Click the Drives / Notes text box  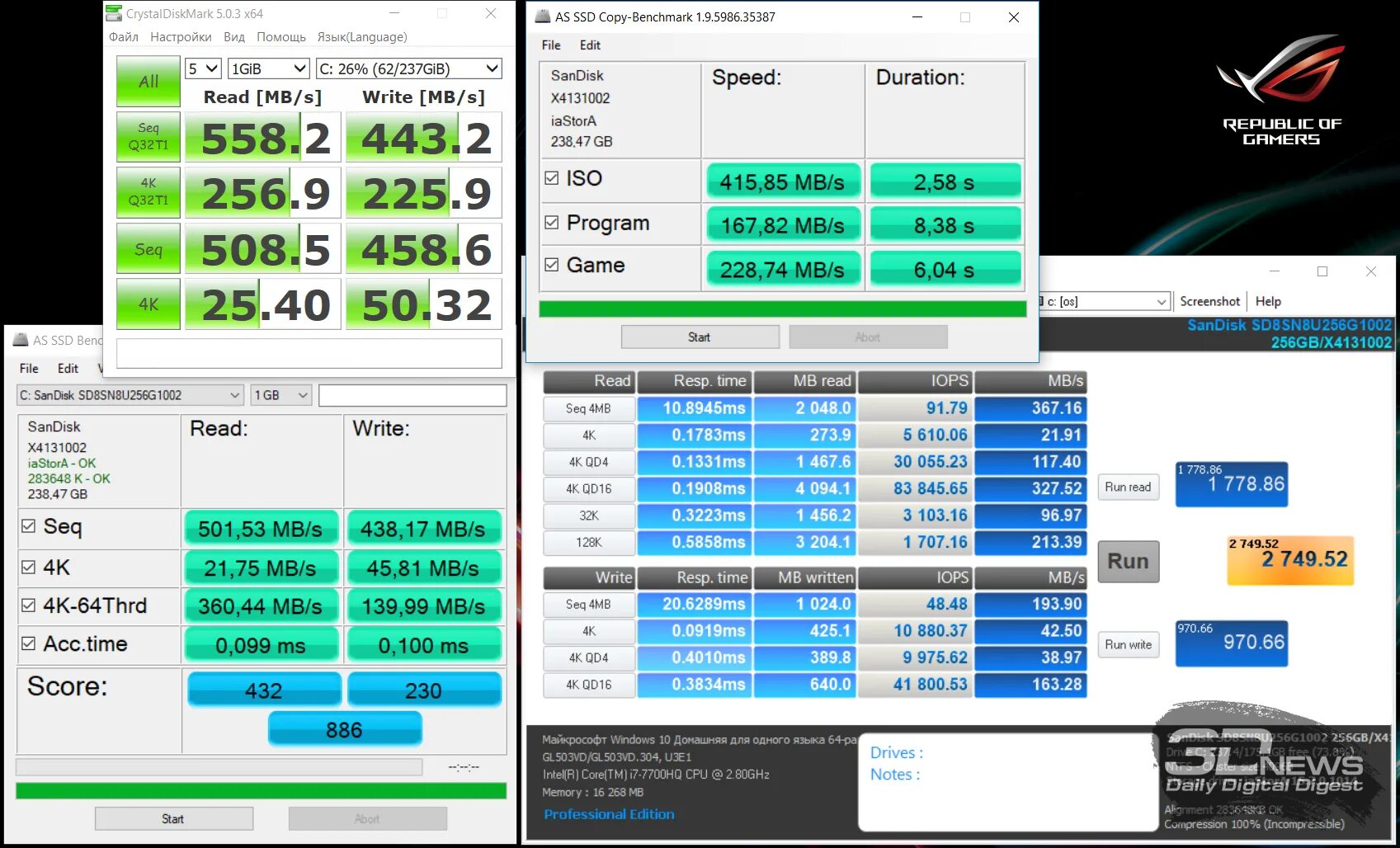(x=1008, y=783)
